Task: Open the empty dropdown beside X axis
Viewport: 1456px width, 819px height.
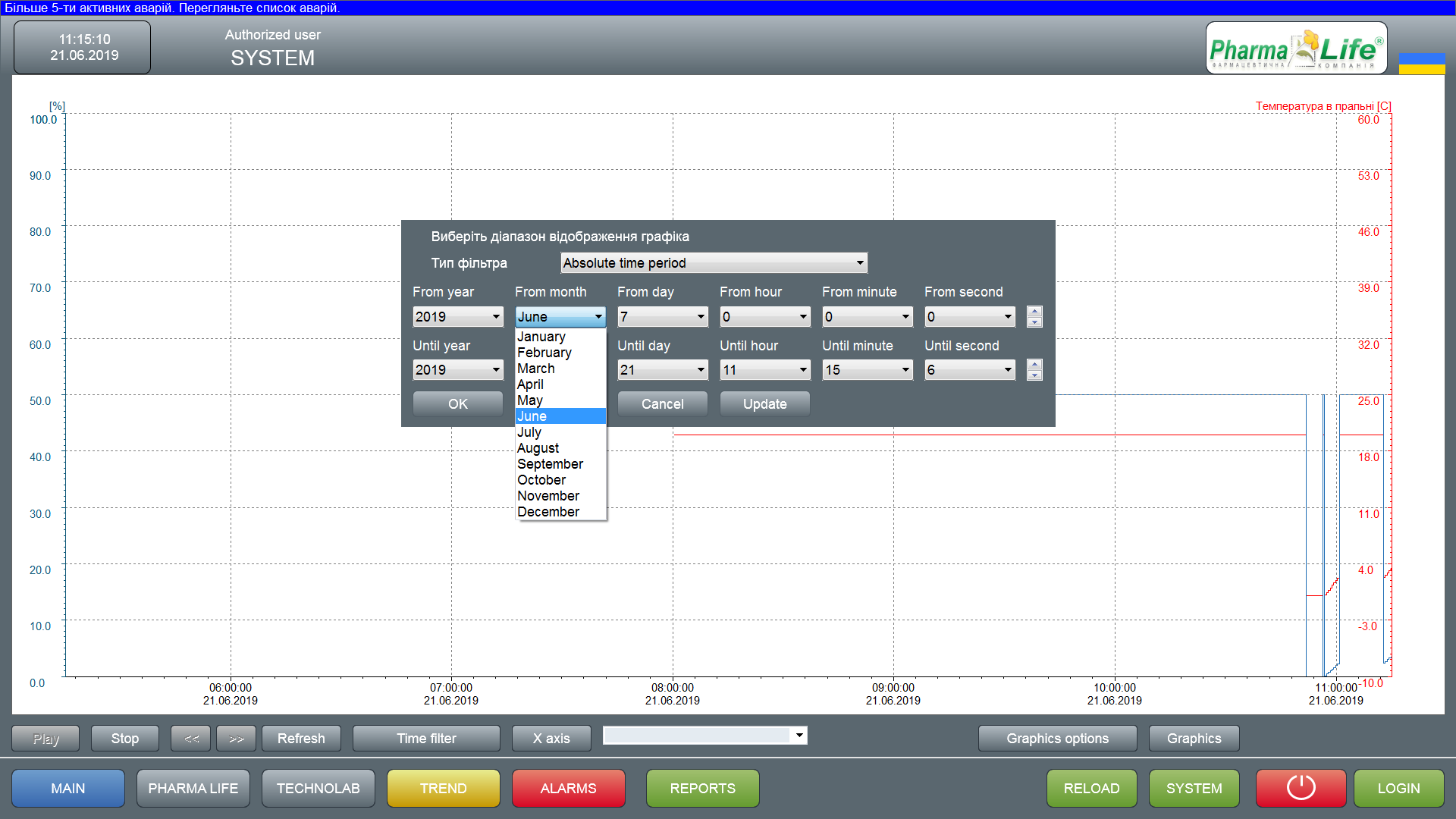Action: 704,735
